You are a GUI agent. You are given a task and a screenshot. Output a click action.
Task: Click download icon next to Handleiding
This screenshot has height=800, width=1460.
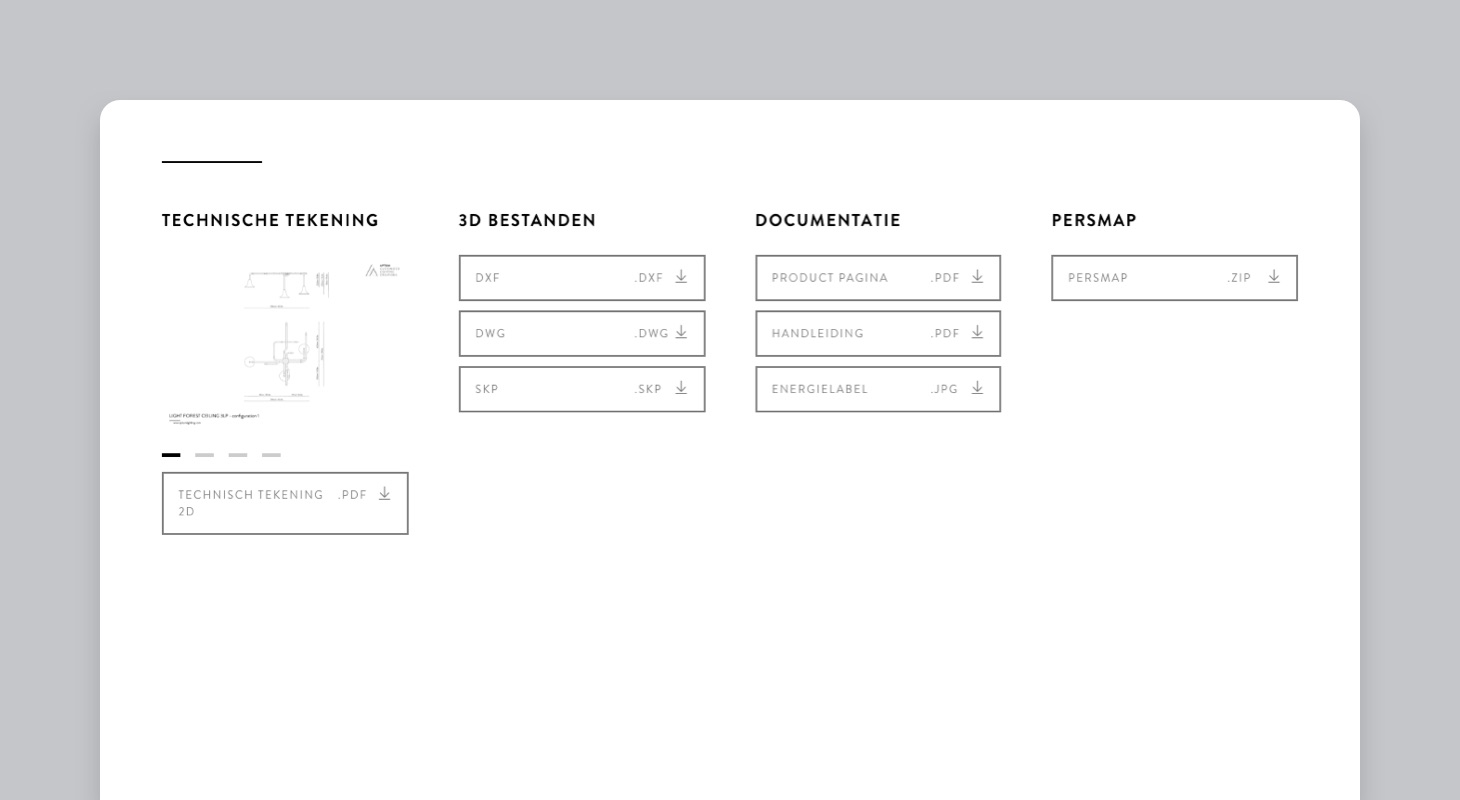tap(977, 332)
